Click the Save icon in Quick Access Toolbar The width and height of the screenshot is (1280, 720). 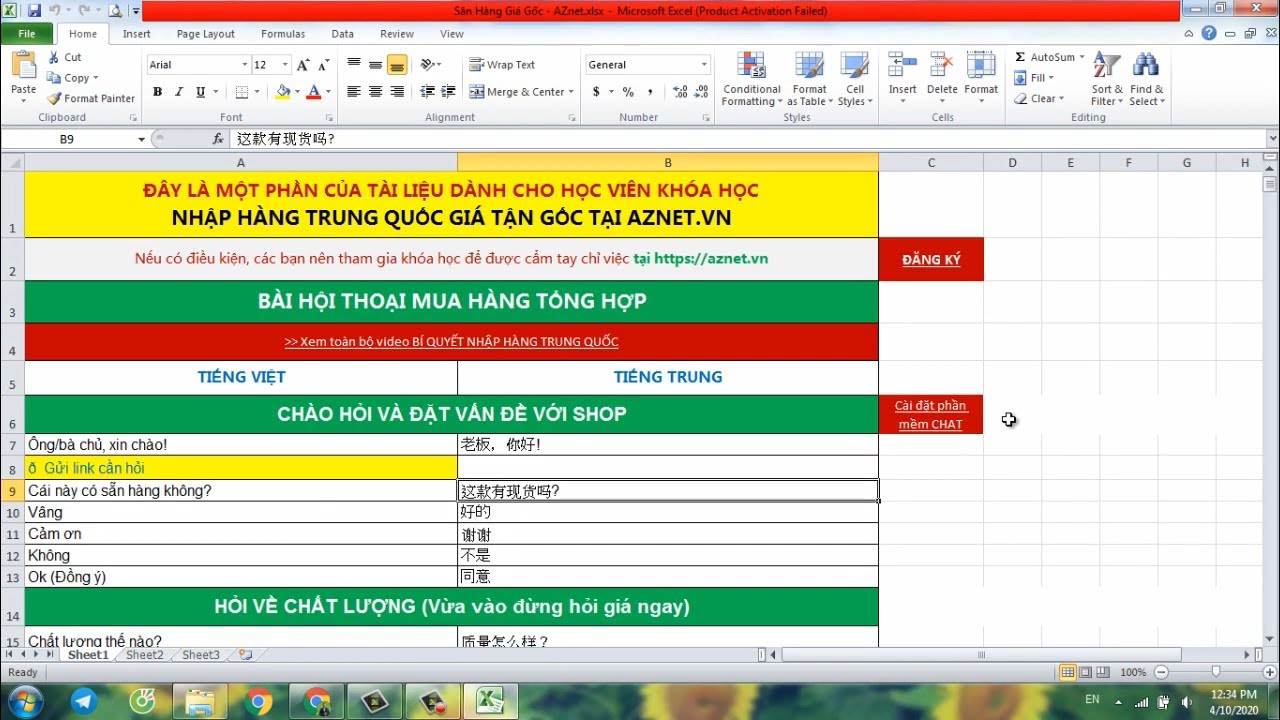tap(36, 11)
